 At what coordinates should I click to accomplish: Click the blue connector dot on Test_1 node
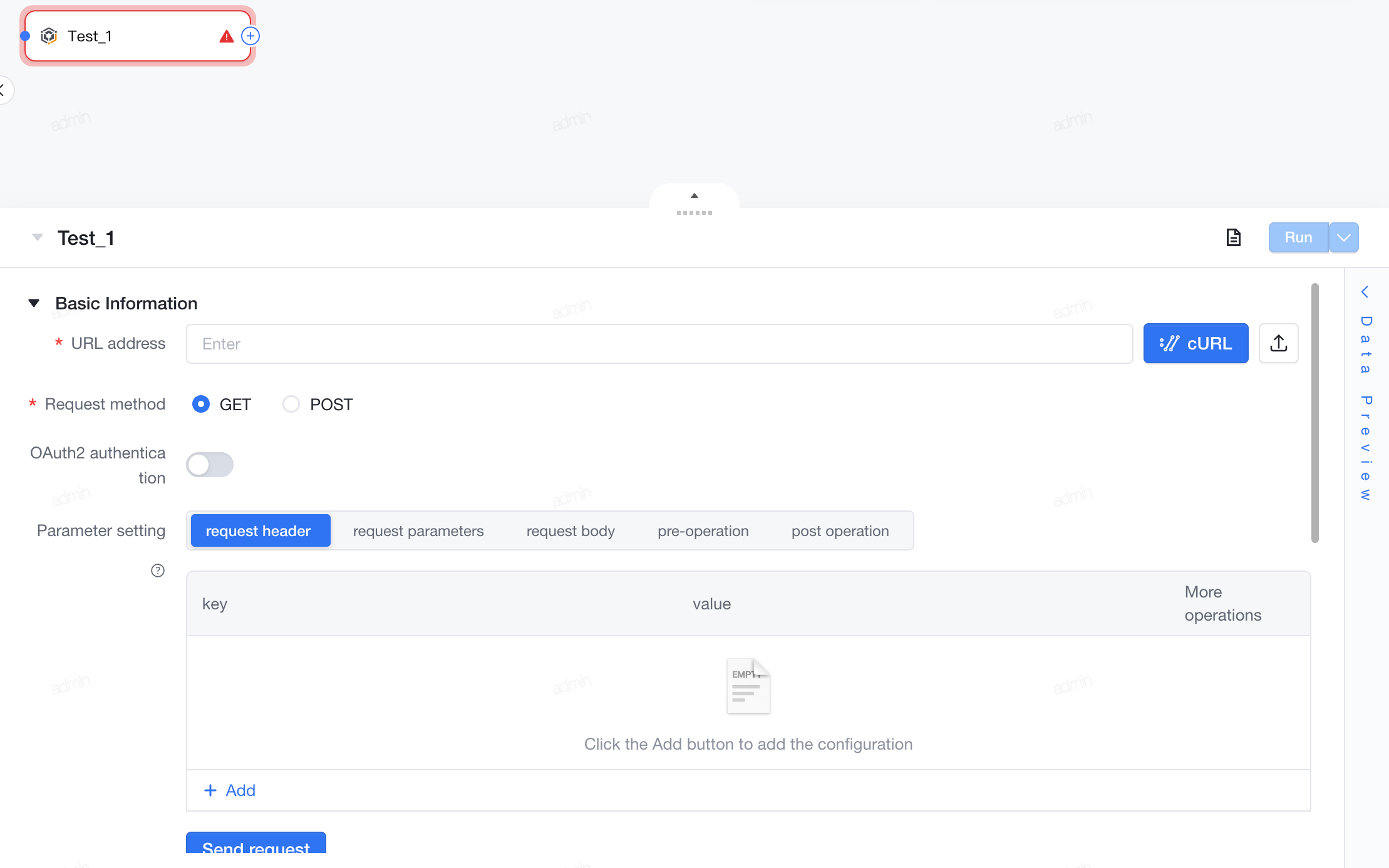pos(25,36)
